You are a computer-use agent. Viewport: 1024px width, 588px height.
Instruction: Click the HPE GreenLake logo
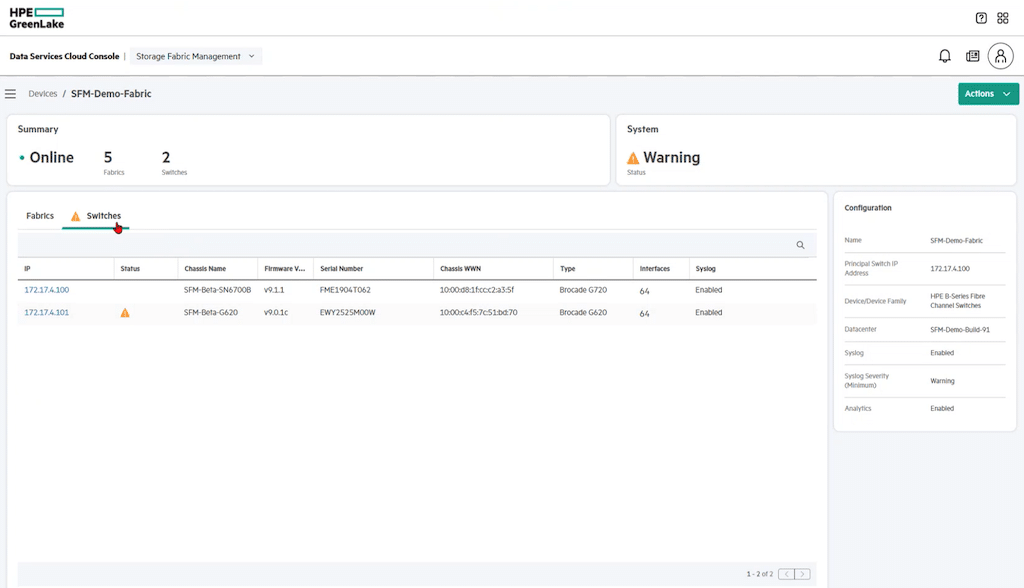(x=37, y=18)
